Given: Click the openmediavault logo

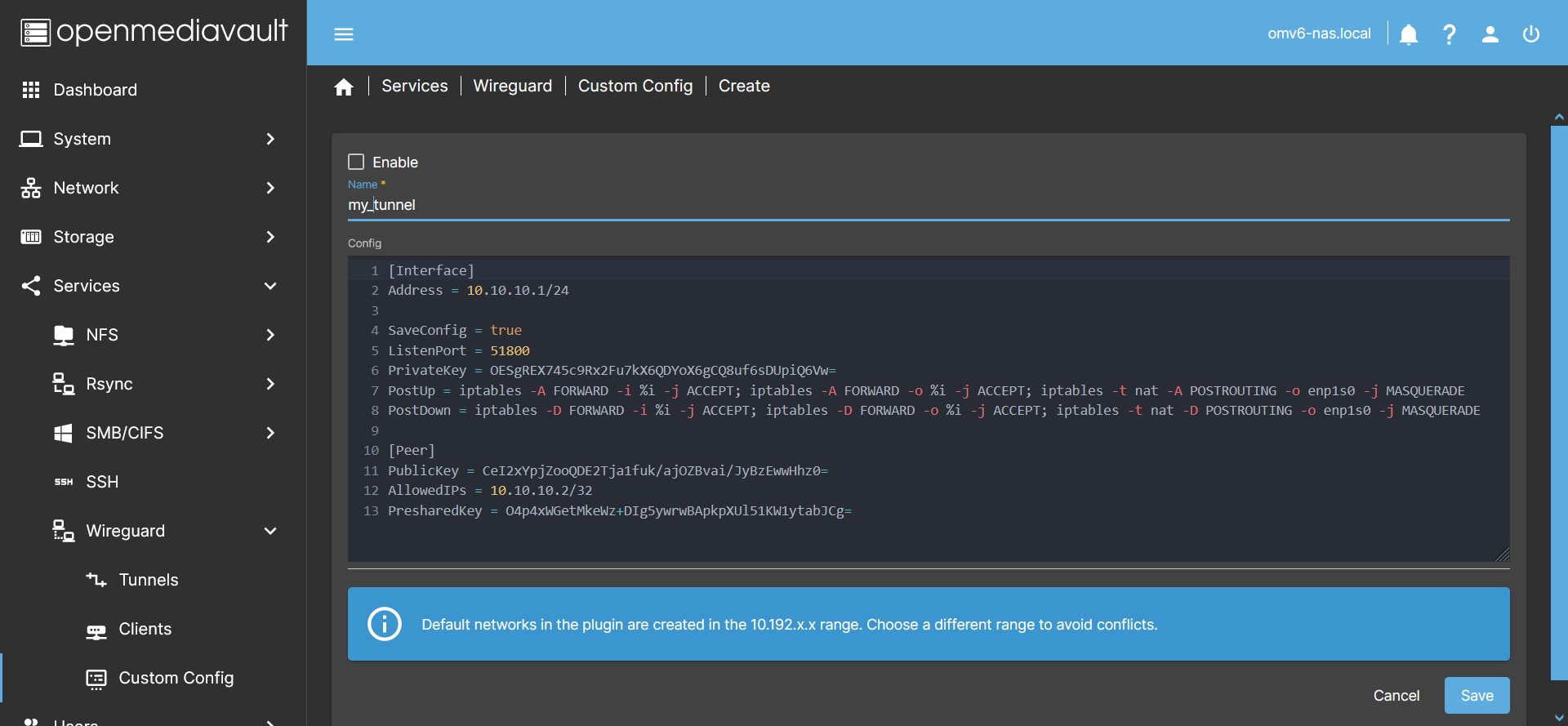Looking at the screenshot, I should pyautogui.click(x=154, y=32).
